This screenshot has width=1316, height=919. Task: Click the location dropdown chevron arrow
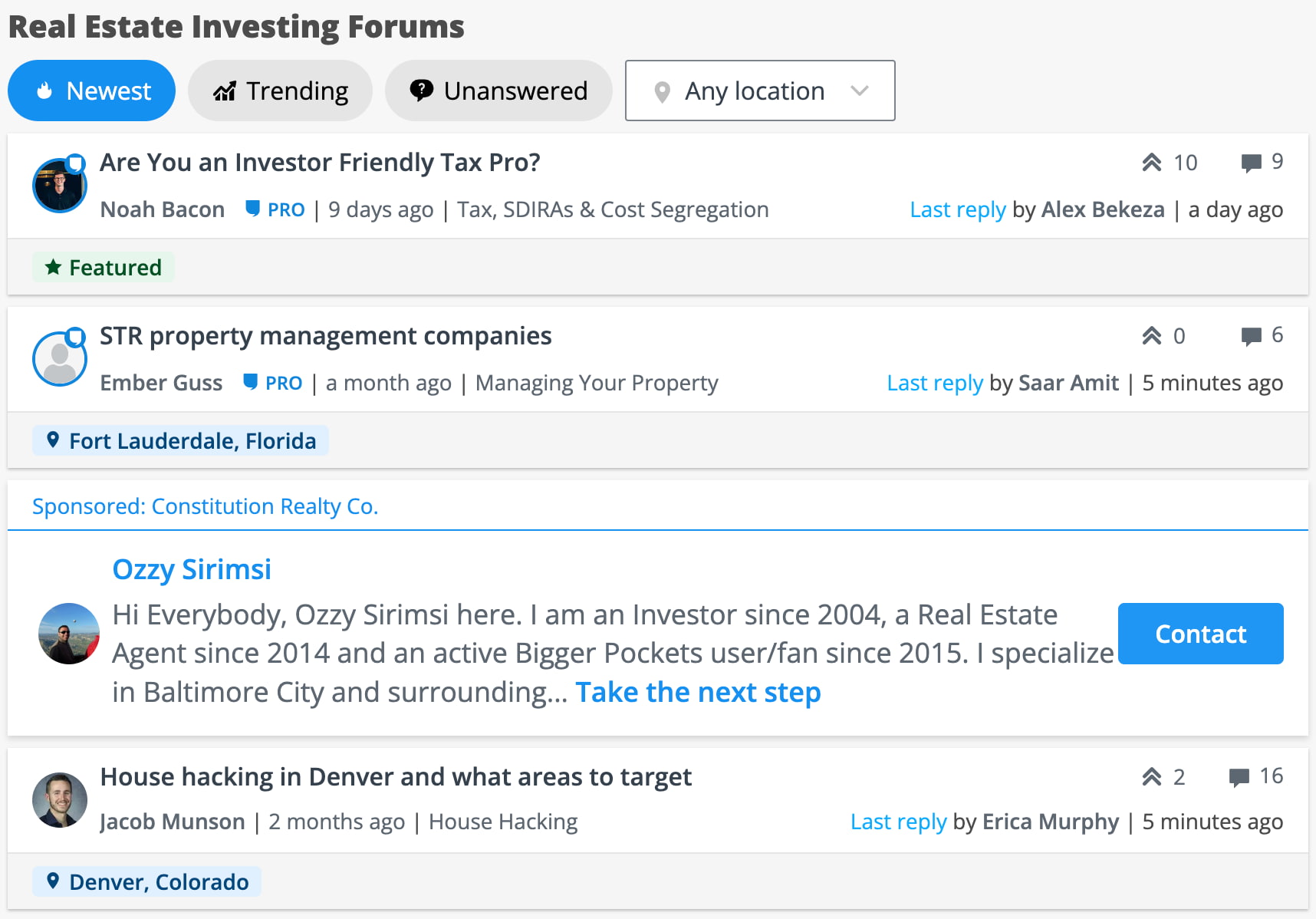(860, 91)
